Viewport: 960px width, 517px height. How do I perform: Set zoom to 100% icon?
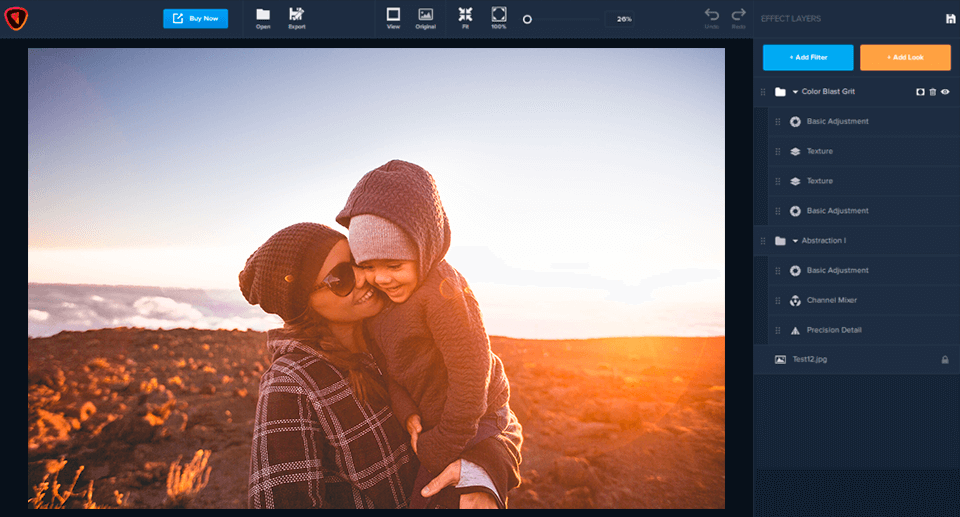(498, 15)
